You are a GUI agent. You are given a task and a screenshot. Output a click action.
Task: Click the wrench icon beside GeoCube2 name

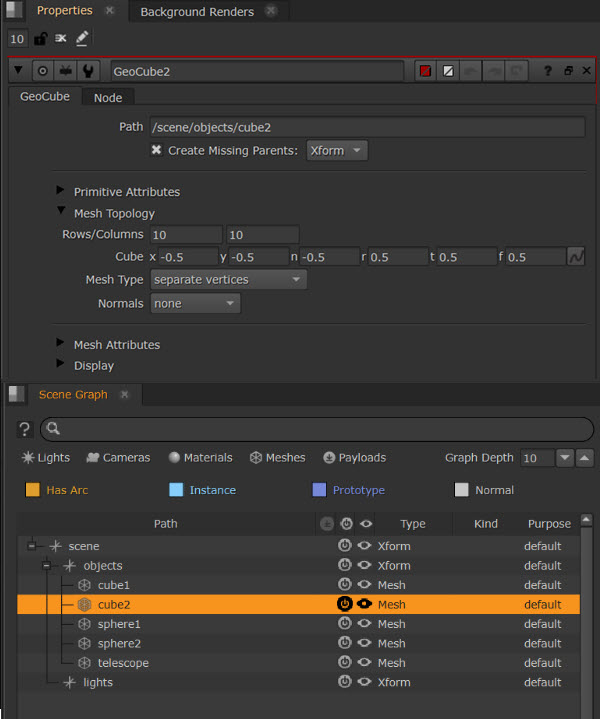click(89, 72)
